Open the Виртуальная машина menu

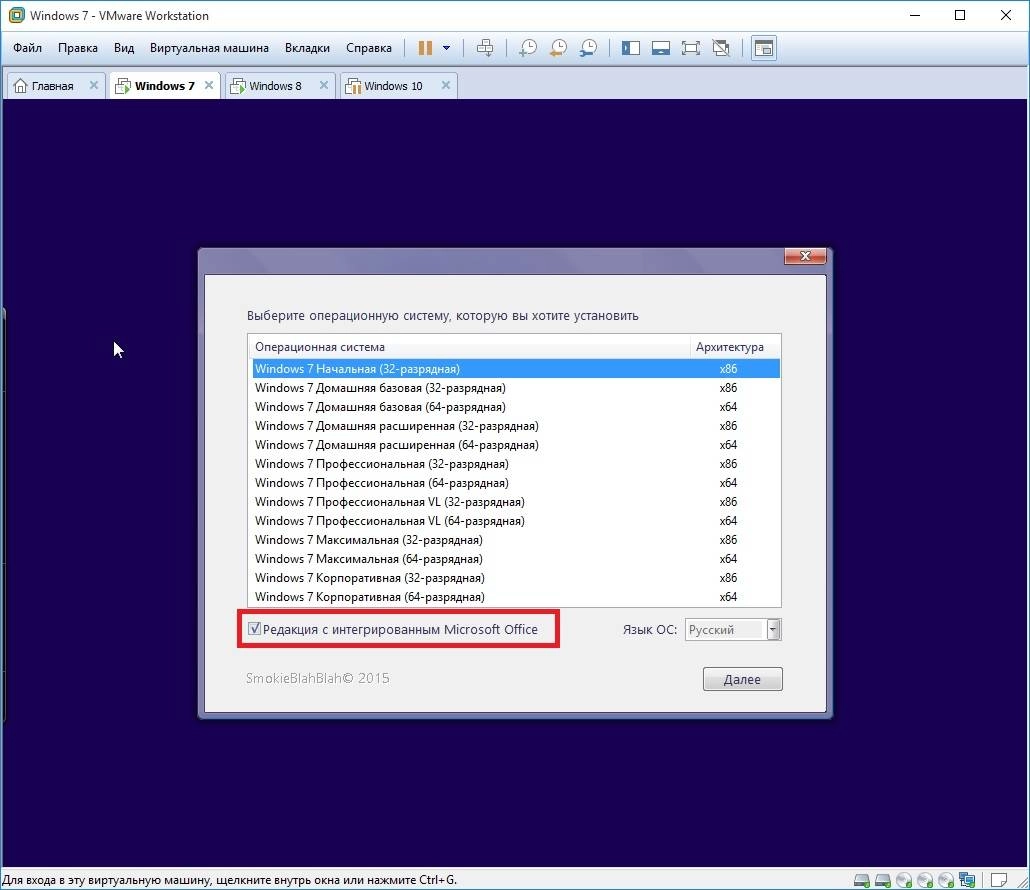(209, 48)
